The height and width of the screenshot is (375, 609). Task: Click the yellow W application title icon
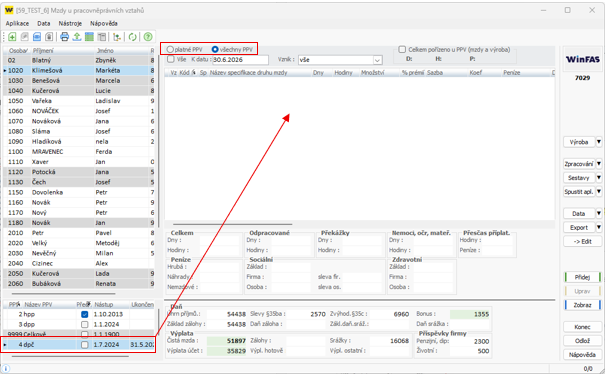coord(9,10)
